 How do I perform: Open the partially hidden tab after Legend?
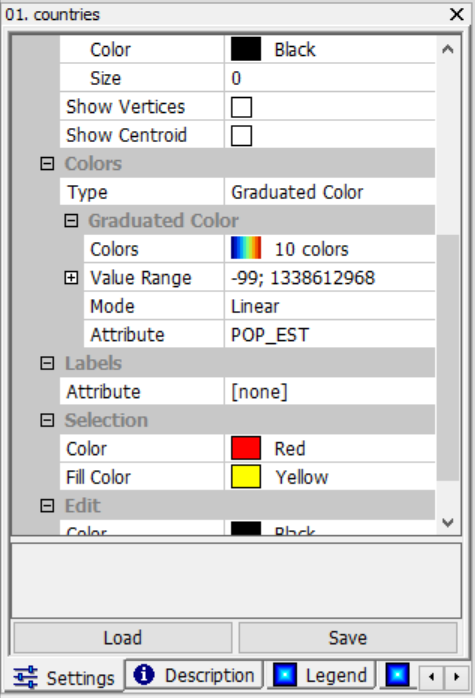[398, 675]
